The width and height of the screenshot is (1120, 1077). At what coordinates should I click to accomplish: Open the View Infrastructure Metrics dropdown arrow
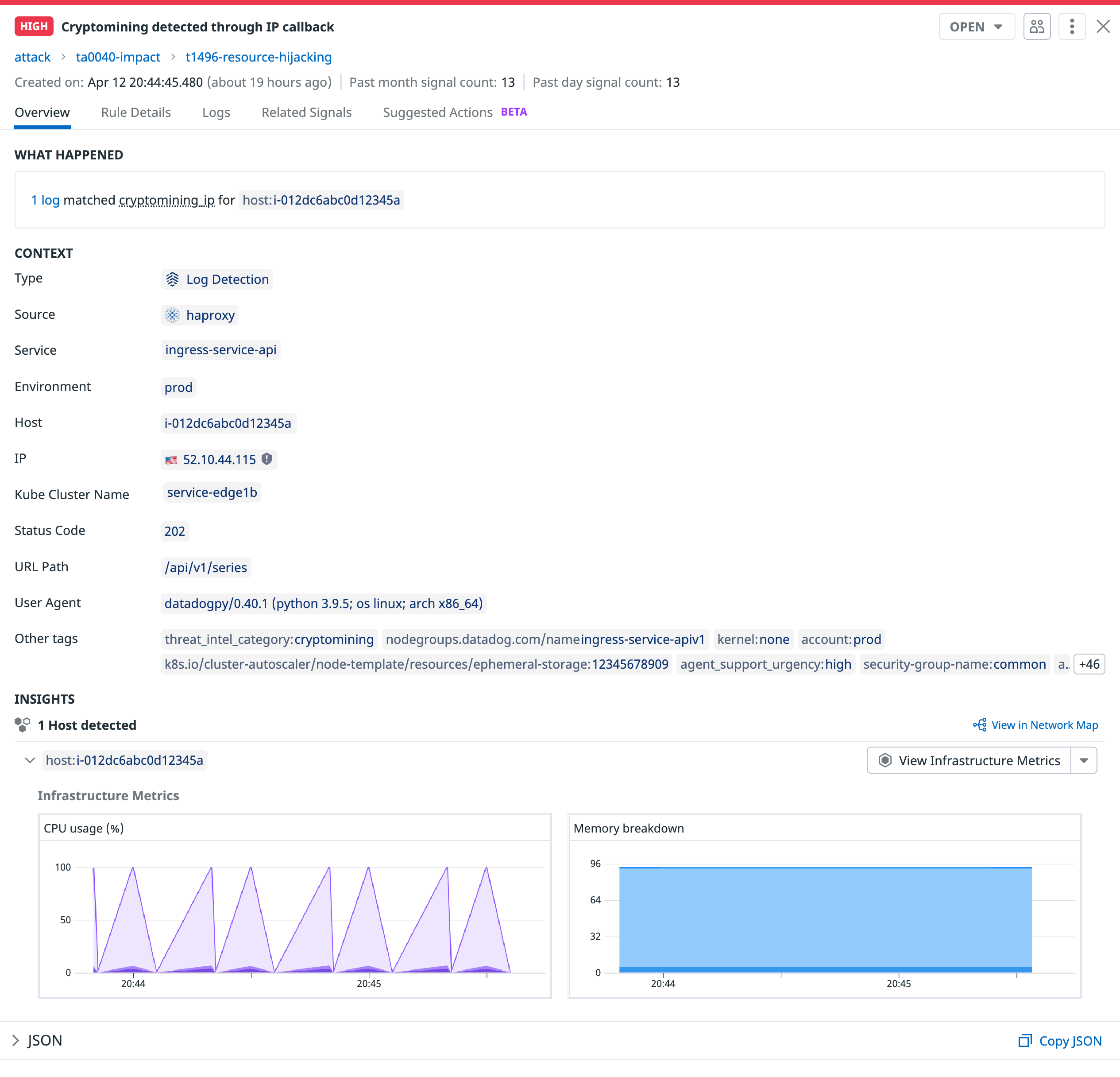click(1085, 760)
